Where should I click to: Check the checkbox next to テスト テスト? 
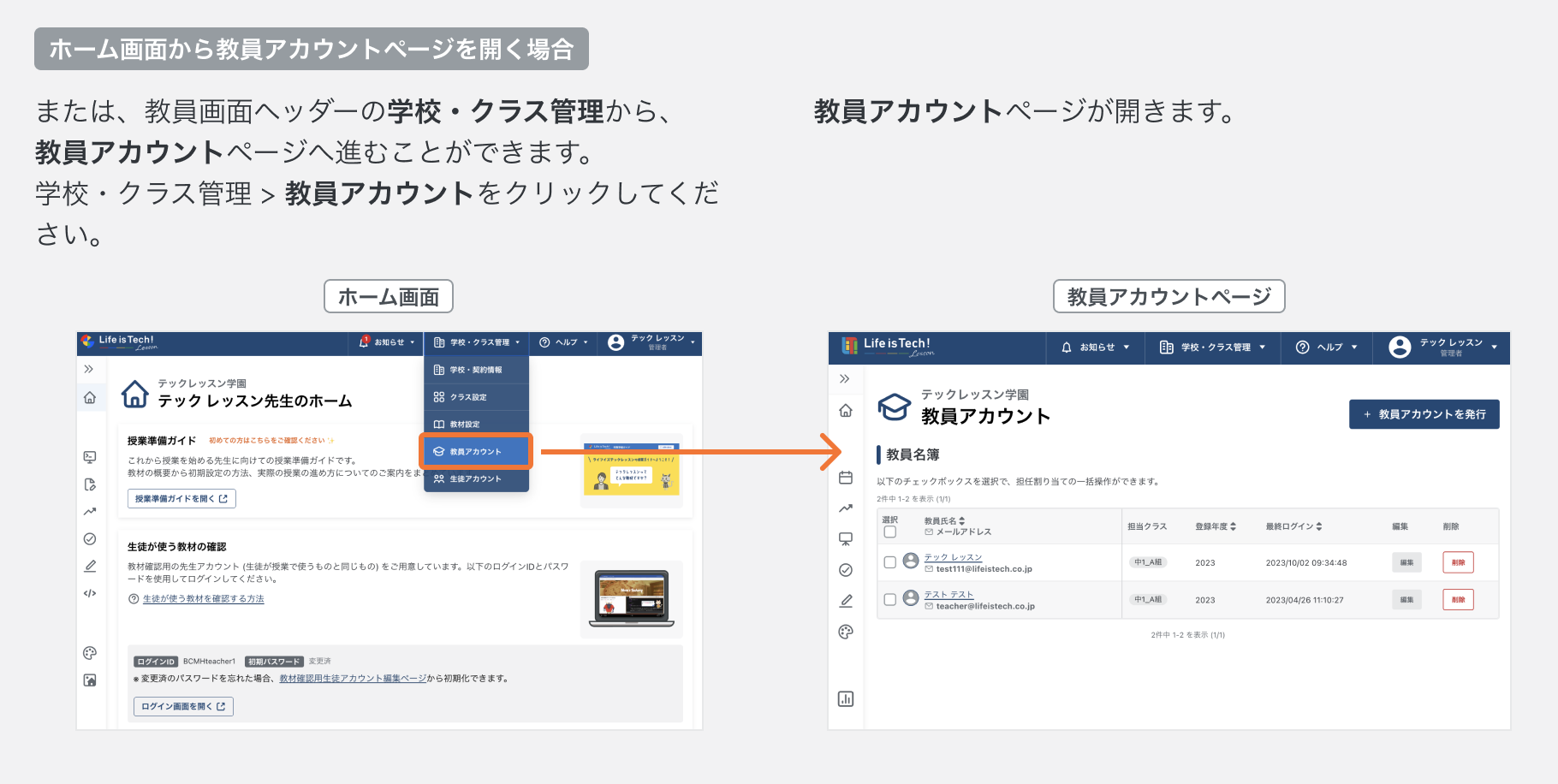coord(889,599)
